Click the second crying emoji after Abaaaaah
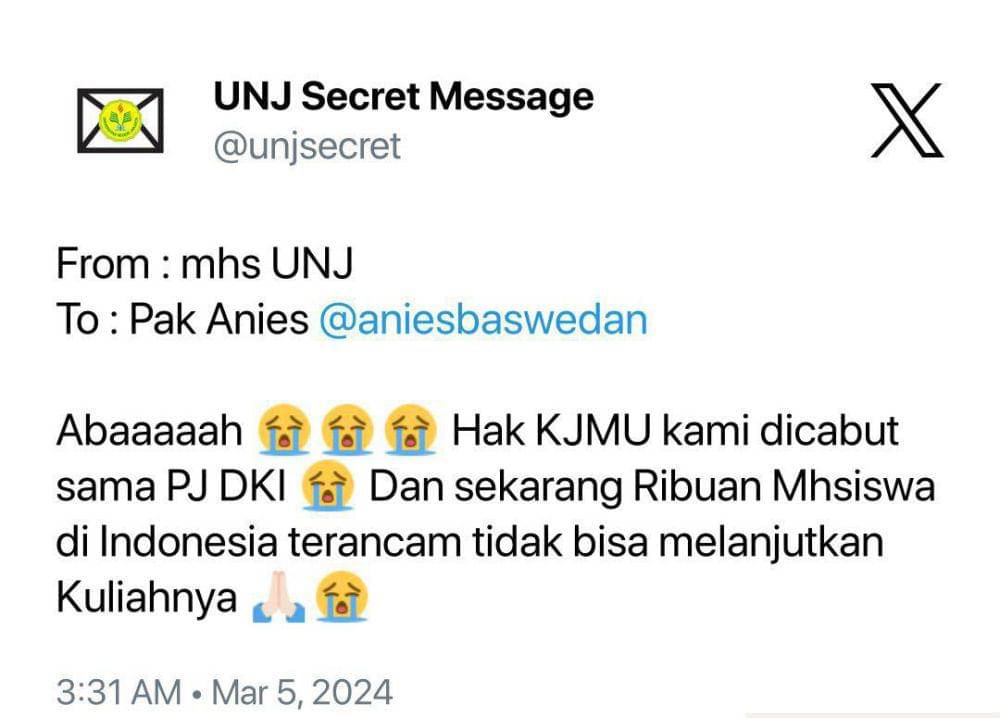1000x718 pixels. tap(346, 429)
